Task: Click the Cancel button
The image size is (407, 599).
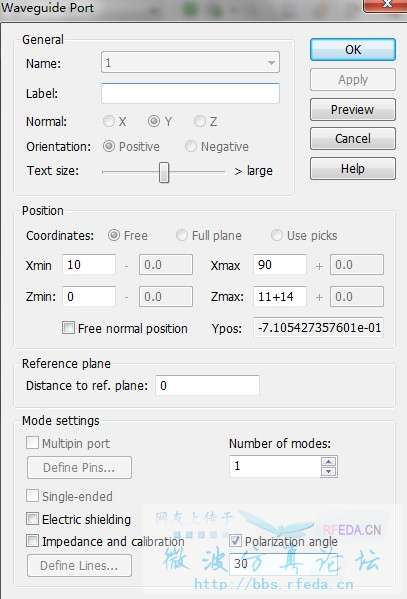Action: click(352, 139)
